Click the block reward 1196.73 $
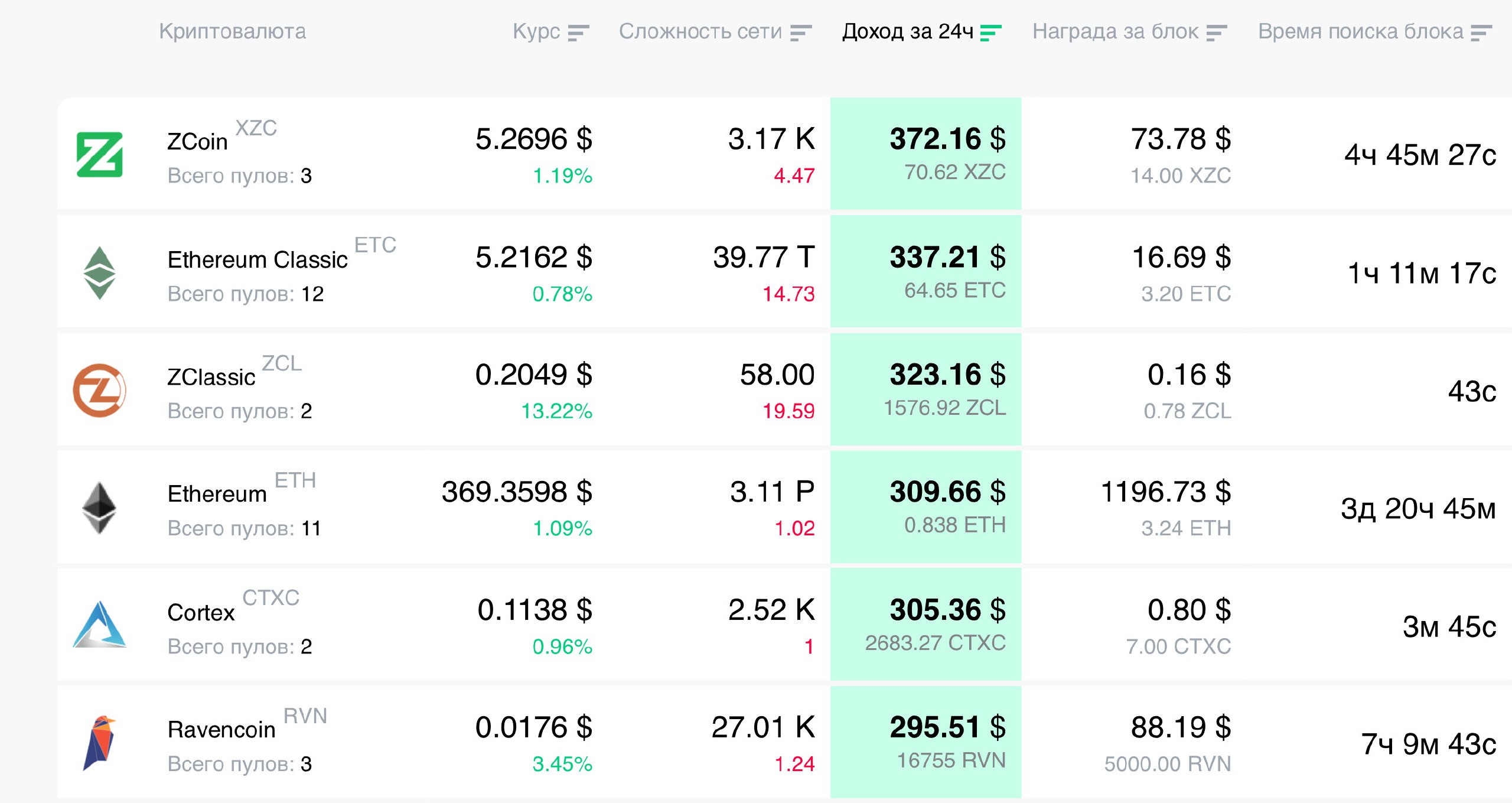The width and height of the screenshot is (1512, 803). point(1166,492)
